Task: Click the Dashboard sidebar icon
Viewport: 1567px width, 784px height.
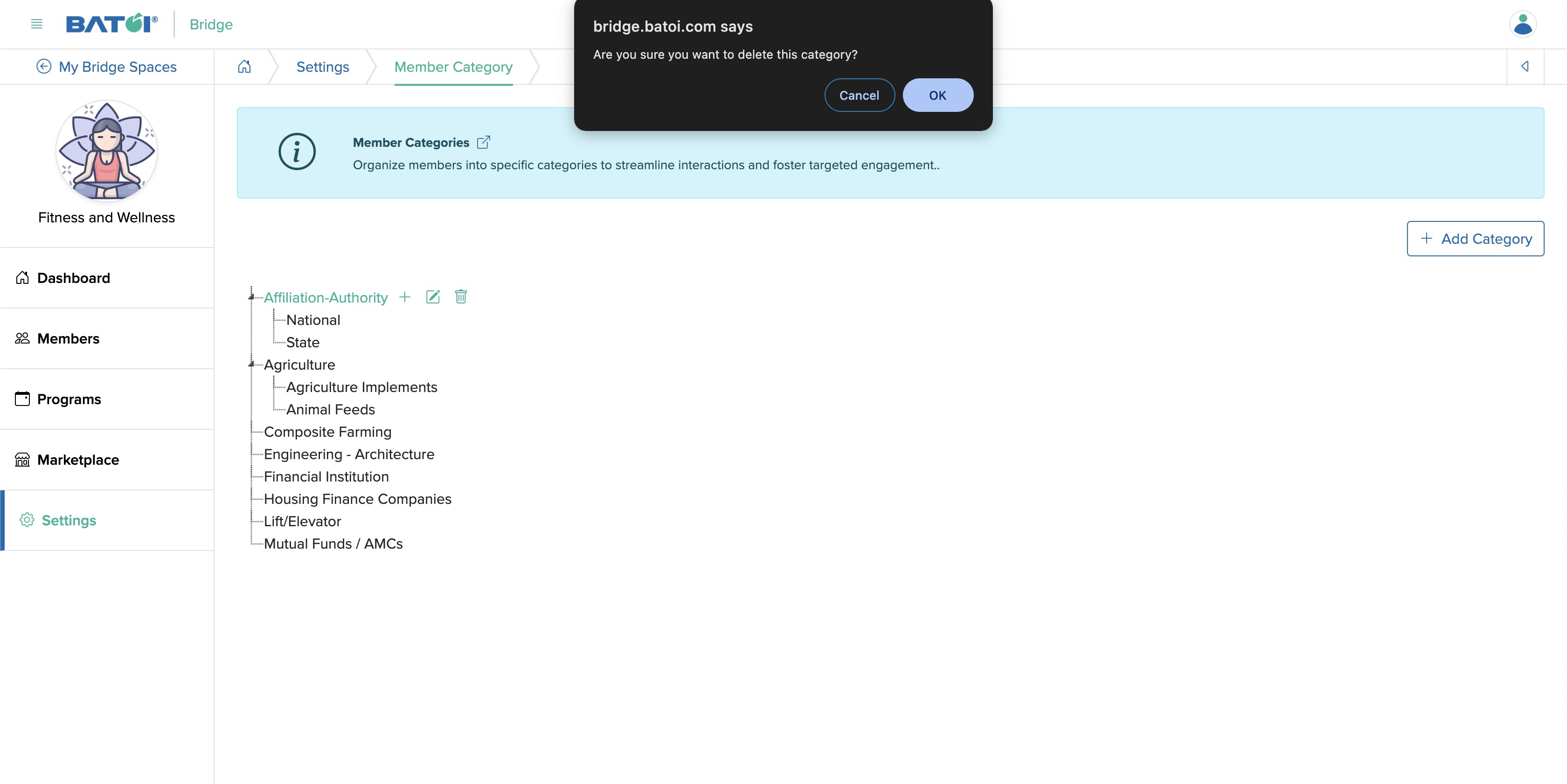Action: pyautogui.click(x=22, y=277)
